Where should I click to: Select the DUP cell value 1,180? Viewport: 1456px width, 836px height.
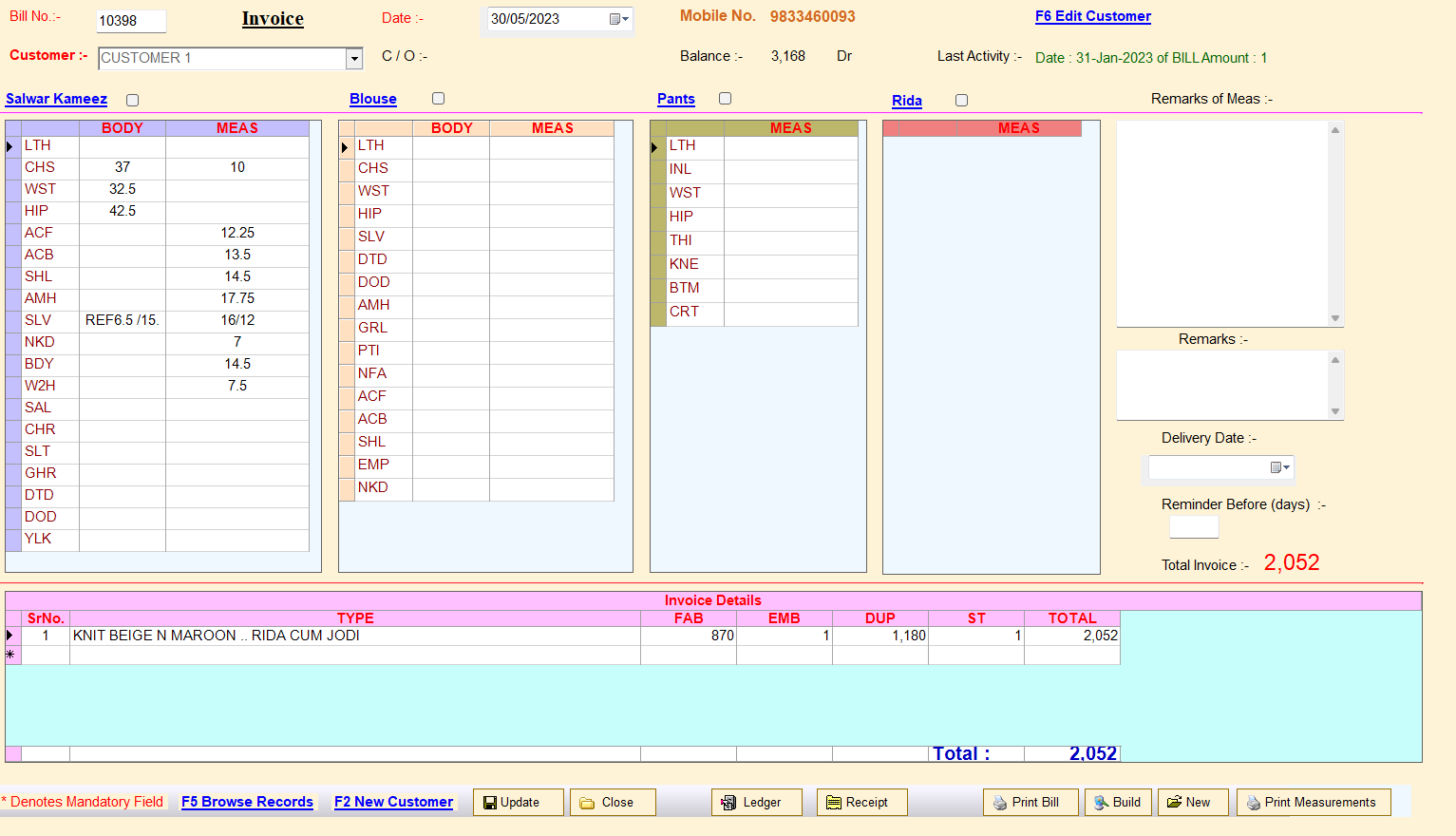pyautogui.click(x=880, y=636)
